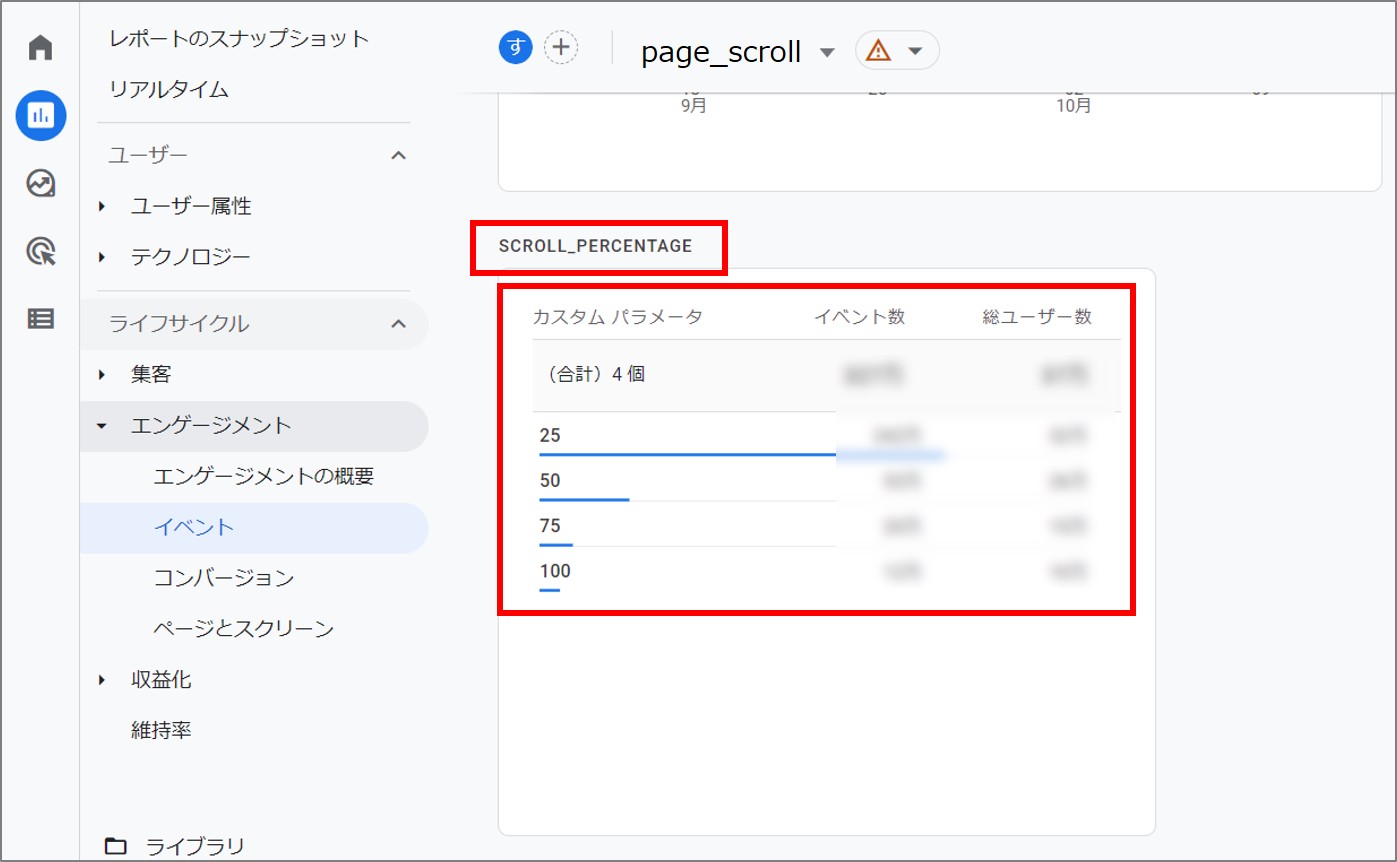This screenshot has height=862, width=1397.
Task: Click the blue 'す' segment avatar
Action: tap(516, 47)
